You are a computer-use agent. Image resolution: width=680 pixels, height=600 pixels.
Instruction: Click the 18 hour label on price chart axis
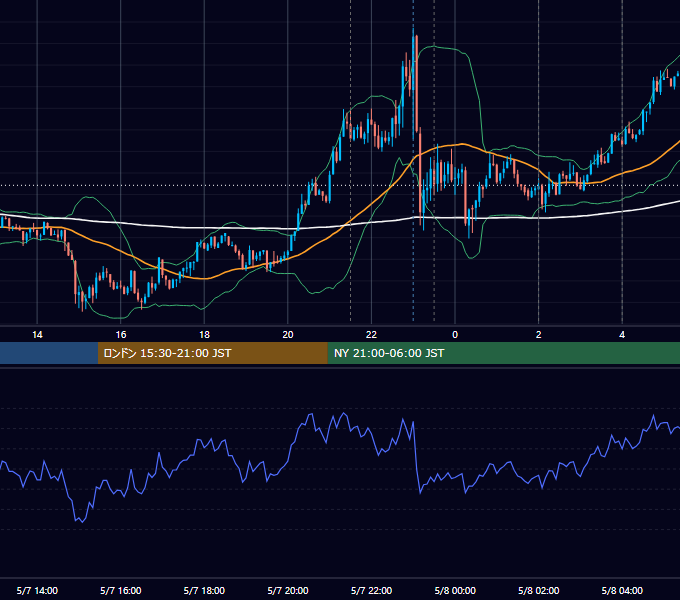pyautogui.click(x=204, y=335)
